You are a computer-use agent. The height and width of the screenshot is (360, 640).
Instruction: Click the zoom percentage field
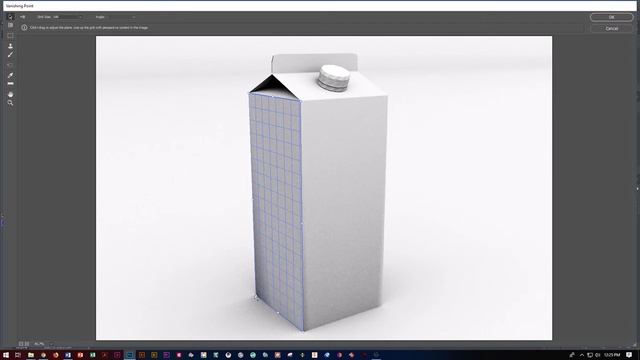click(x=40, y=344)
